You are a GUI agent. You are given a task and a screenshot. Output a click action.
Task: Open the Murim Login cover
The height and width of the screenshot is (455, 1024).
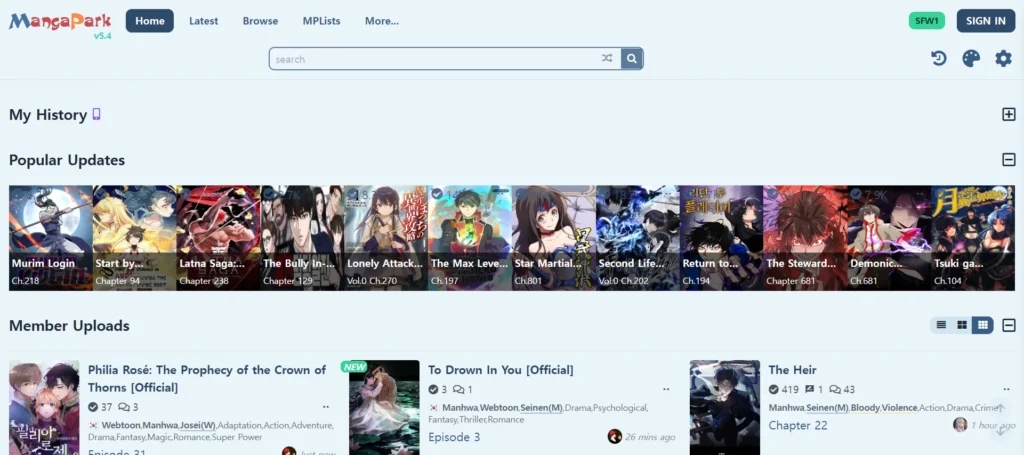click(51, 238)
